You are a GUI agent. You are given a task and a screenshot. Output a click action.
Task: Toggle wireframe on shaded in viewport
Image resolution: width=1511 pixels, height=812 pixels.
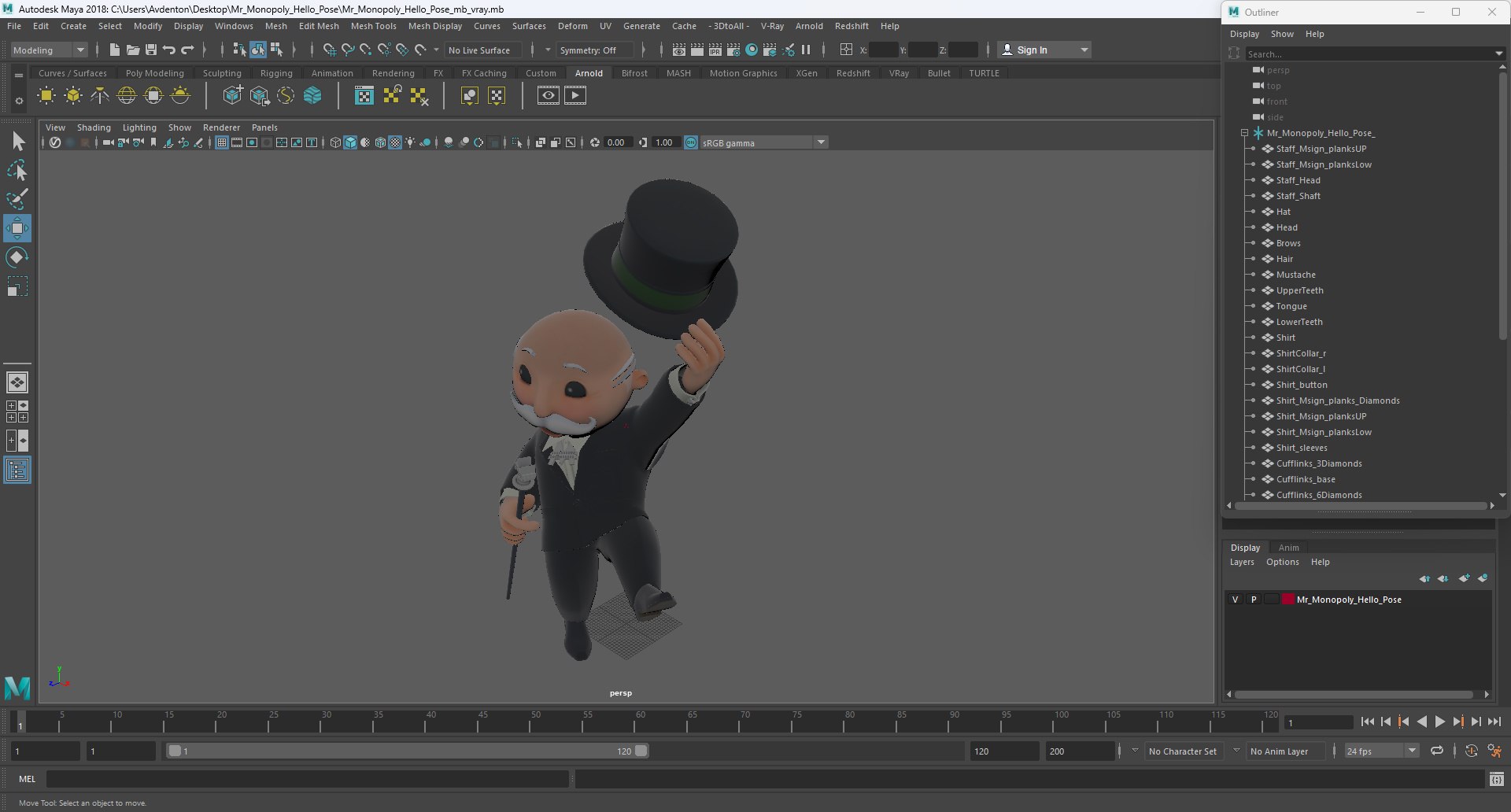point(381,142)
